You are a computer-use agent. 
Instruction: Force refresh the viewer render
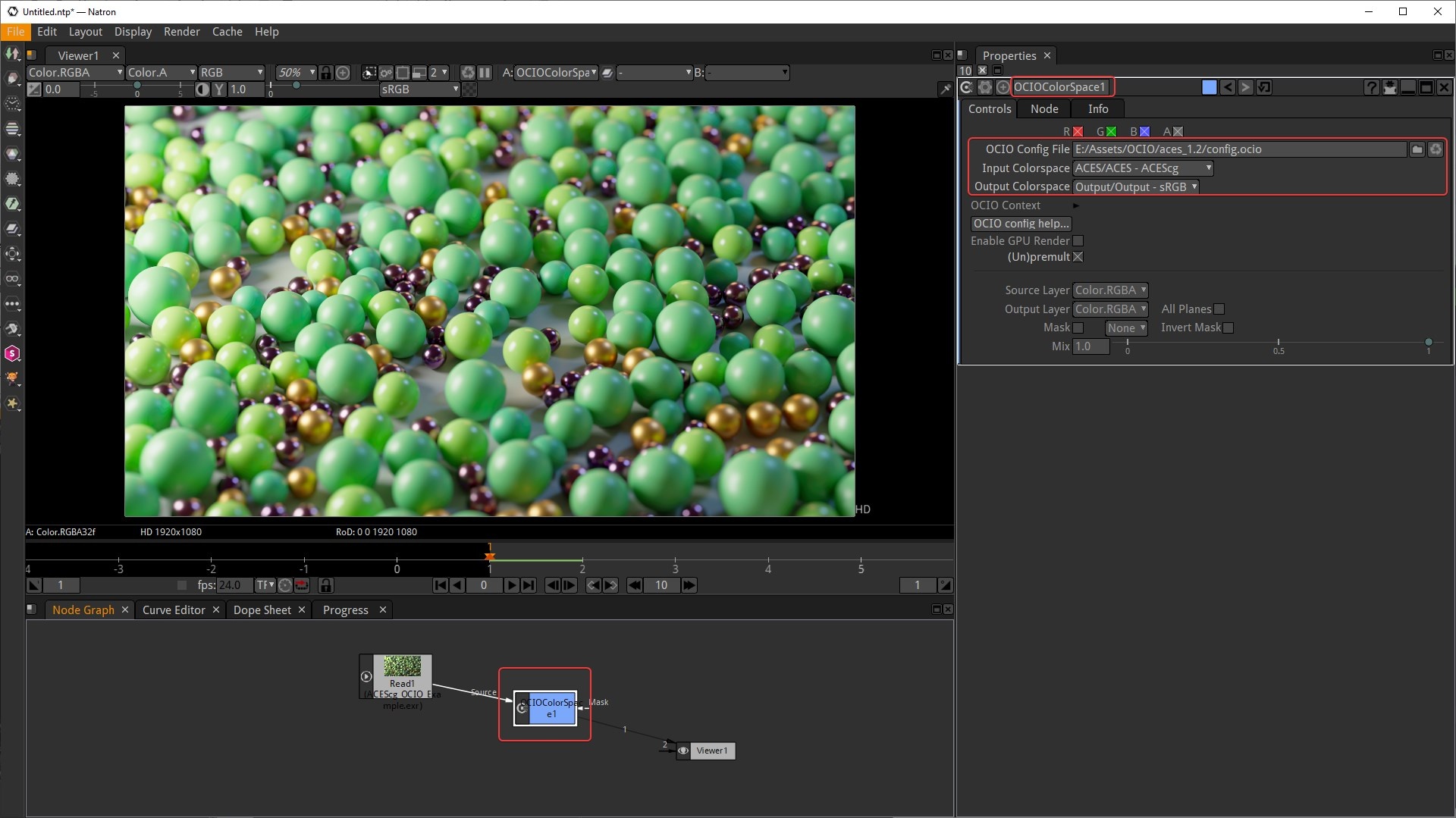coord(468,73)
